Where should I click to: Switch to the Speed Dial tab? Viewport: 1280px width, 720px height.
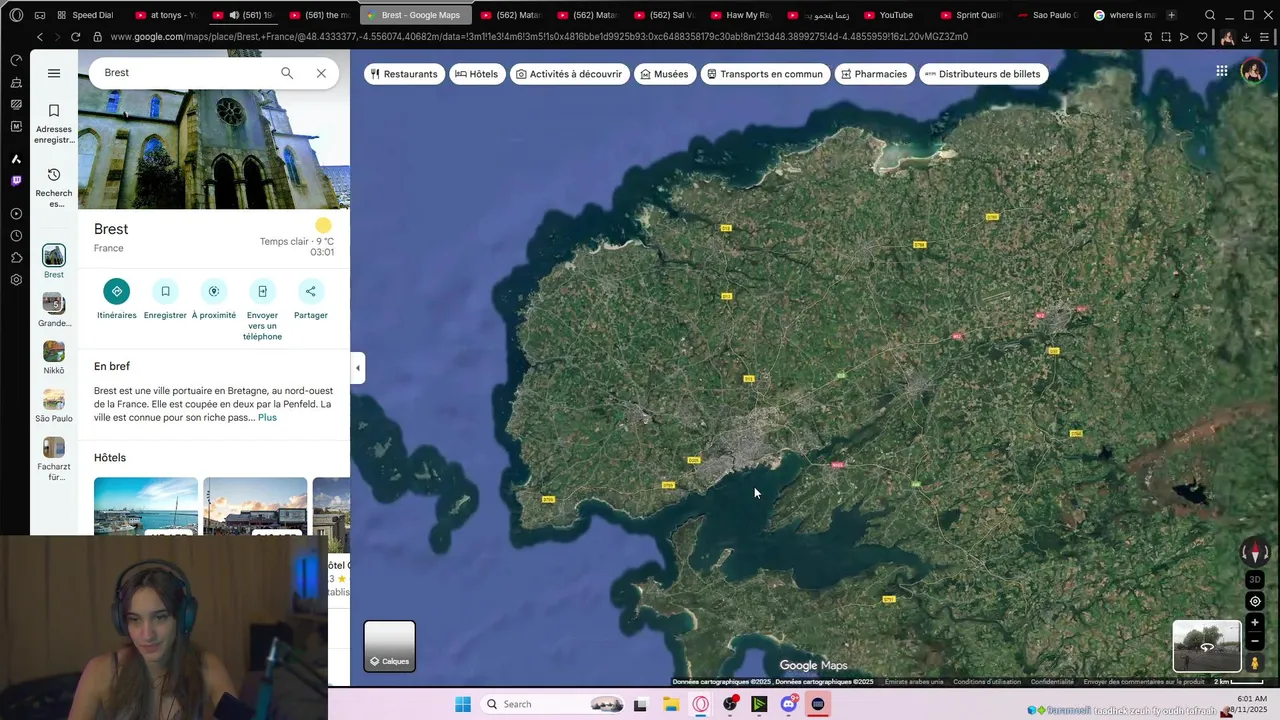84,15
